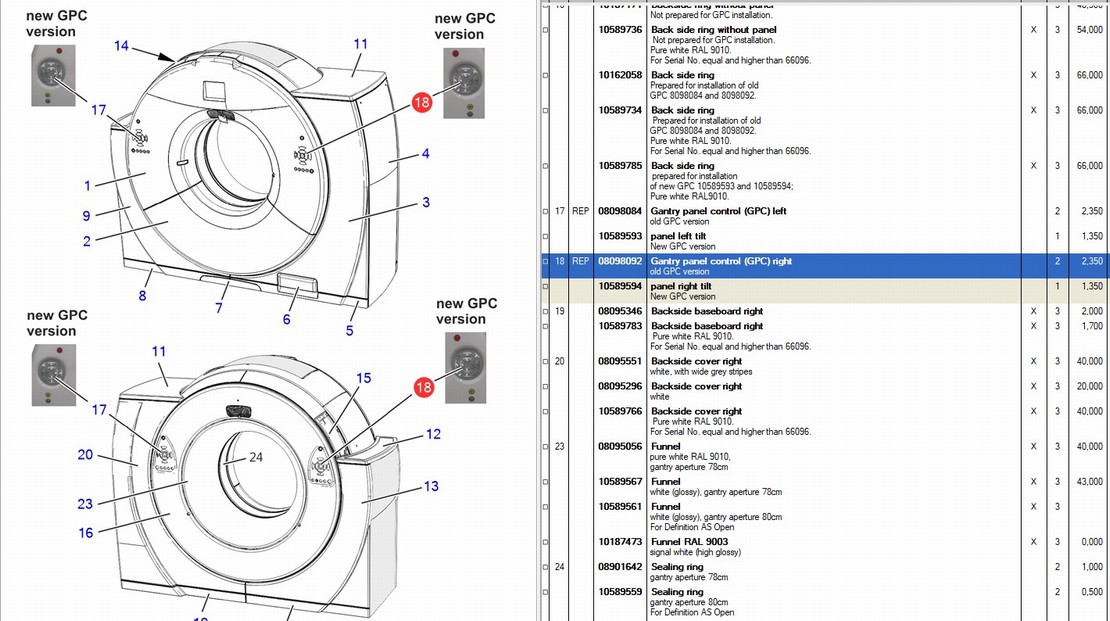Select callout number 24 inside the gantry bore

click(x=256, y=457)
